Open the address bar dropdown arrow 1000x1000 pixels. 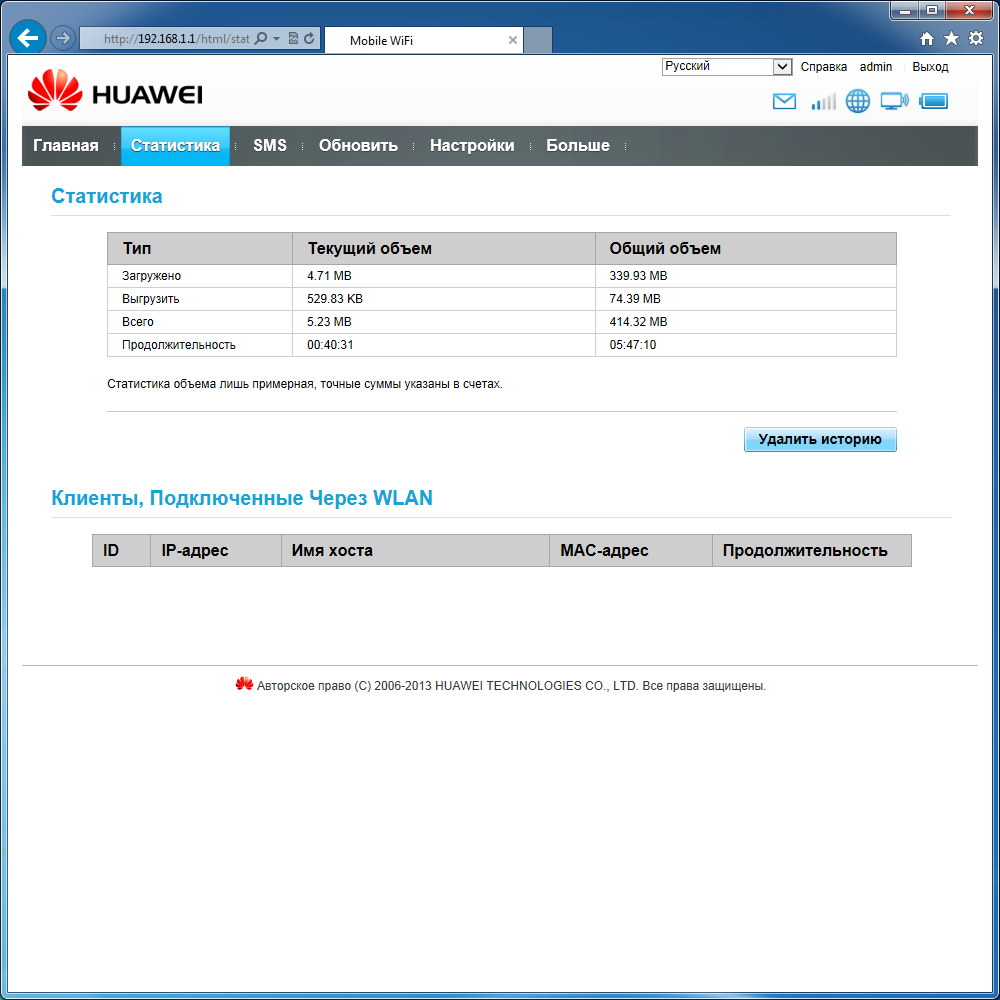[276, 39]
